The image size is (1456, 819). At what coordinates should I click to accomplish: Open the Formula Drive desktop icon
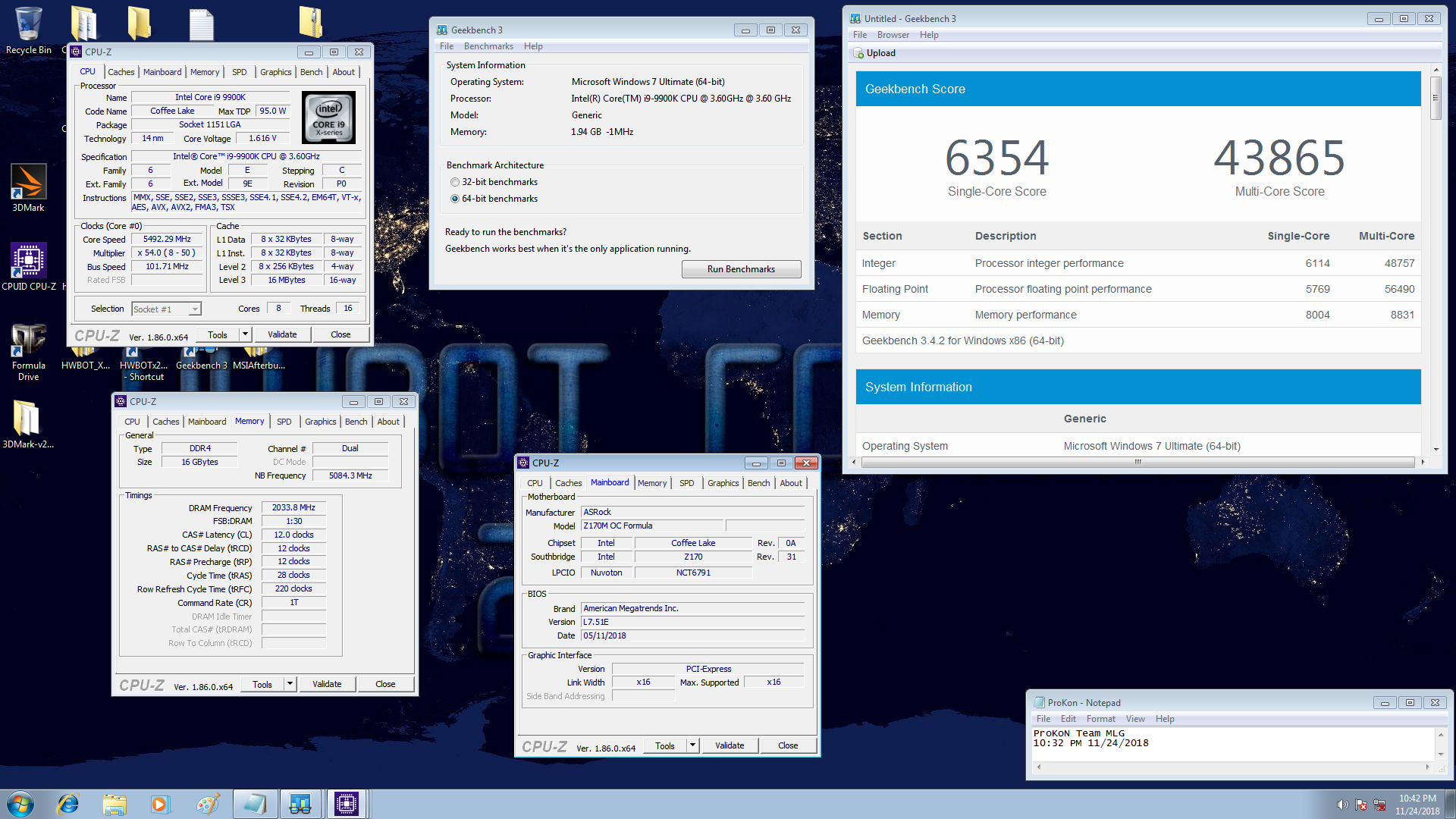[29, 351]
